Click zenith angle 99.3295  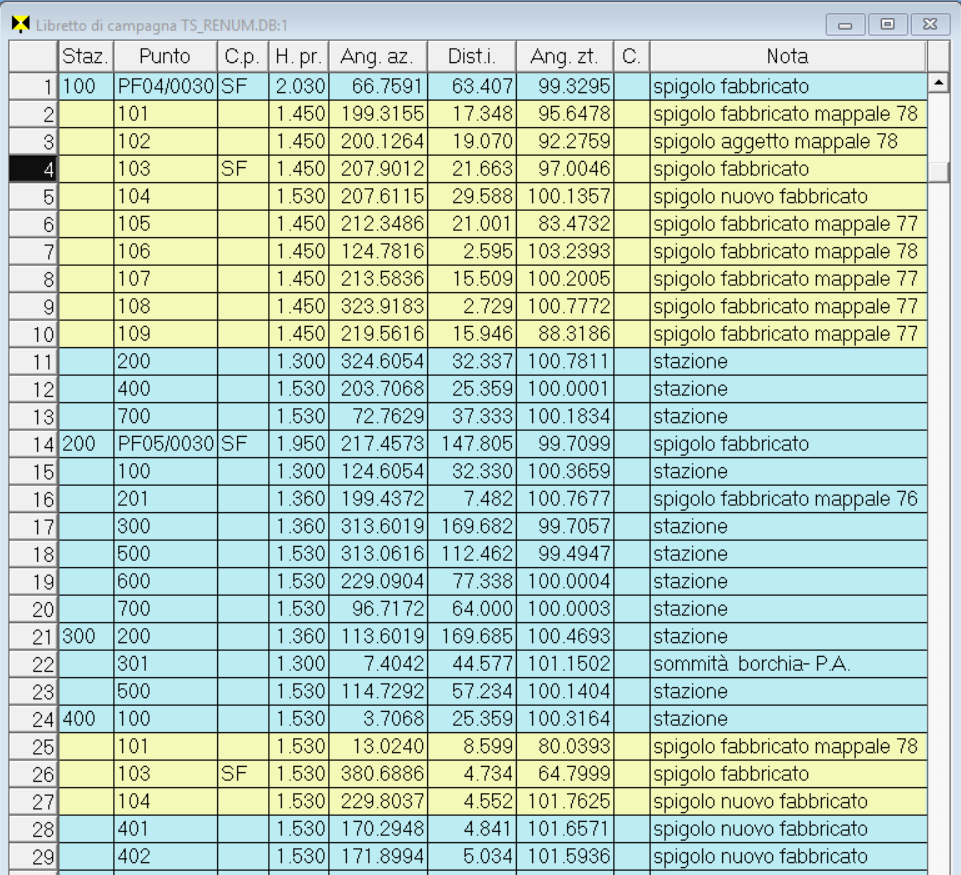[x=564, y=86]
